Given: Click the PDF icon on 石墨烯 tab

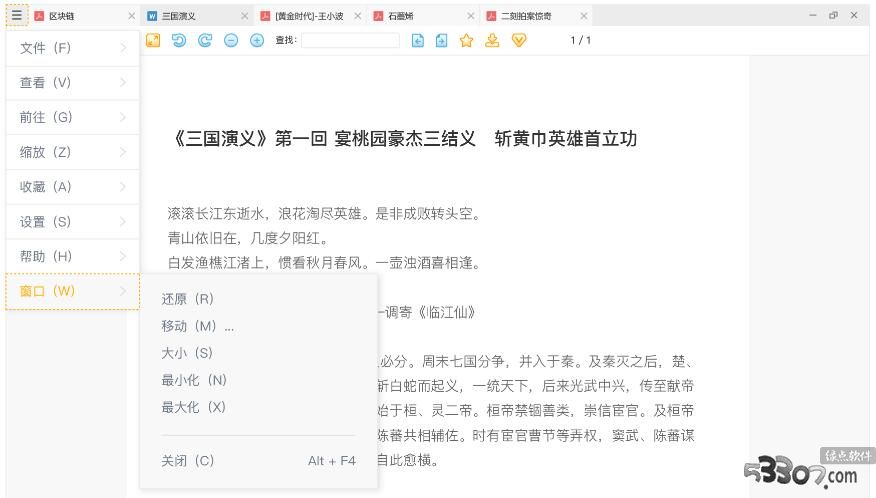Looking at the screenshot, I should coord(378,16).
